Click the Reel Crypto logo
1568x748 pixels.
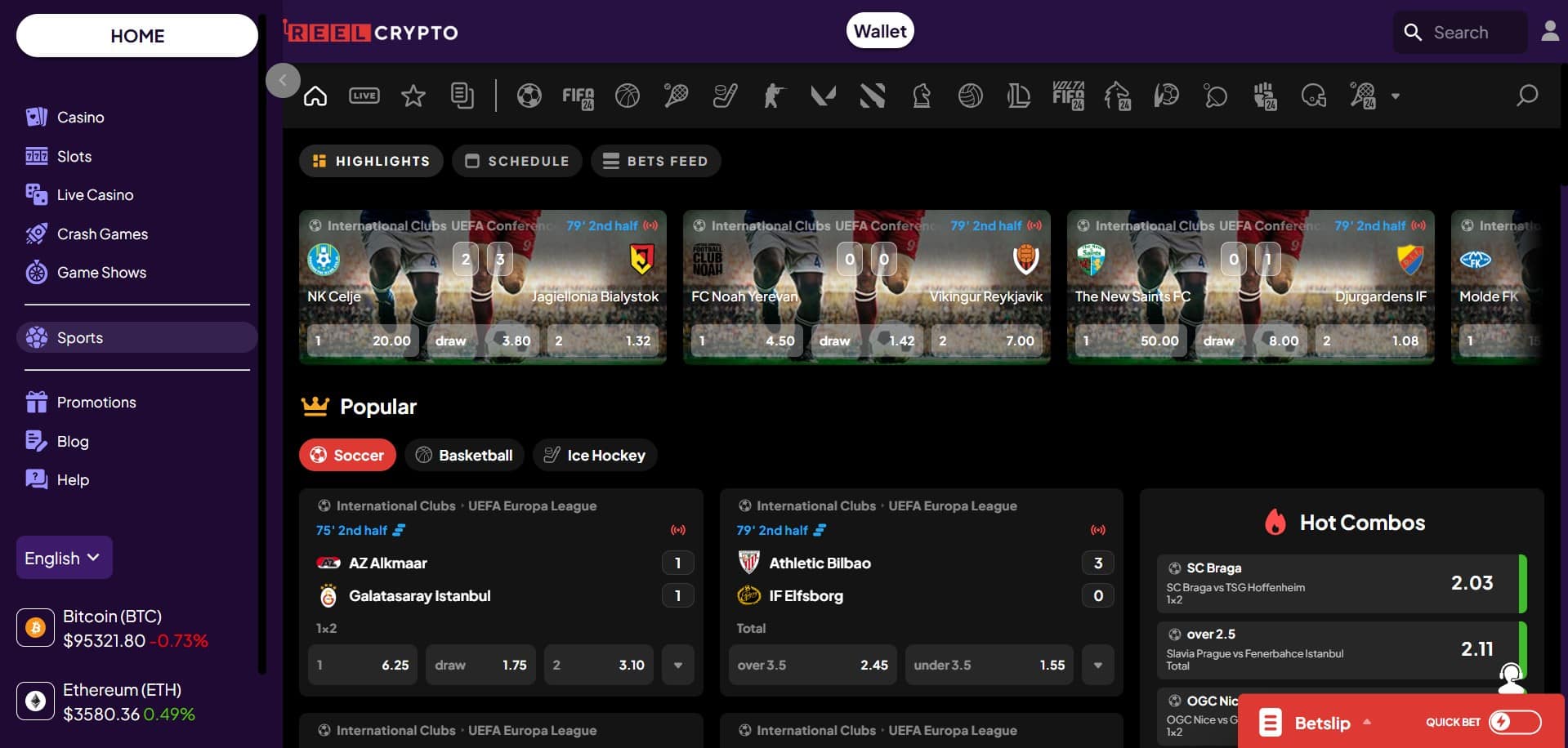pyautogui.click(x=371, y=32)
